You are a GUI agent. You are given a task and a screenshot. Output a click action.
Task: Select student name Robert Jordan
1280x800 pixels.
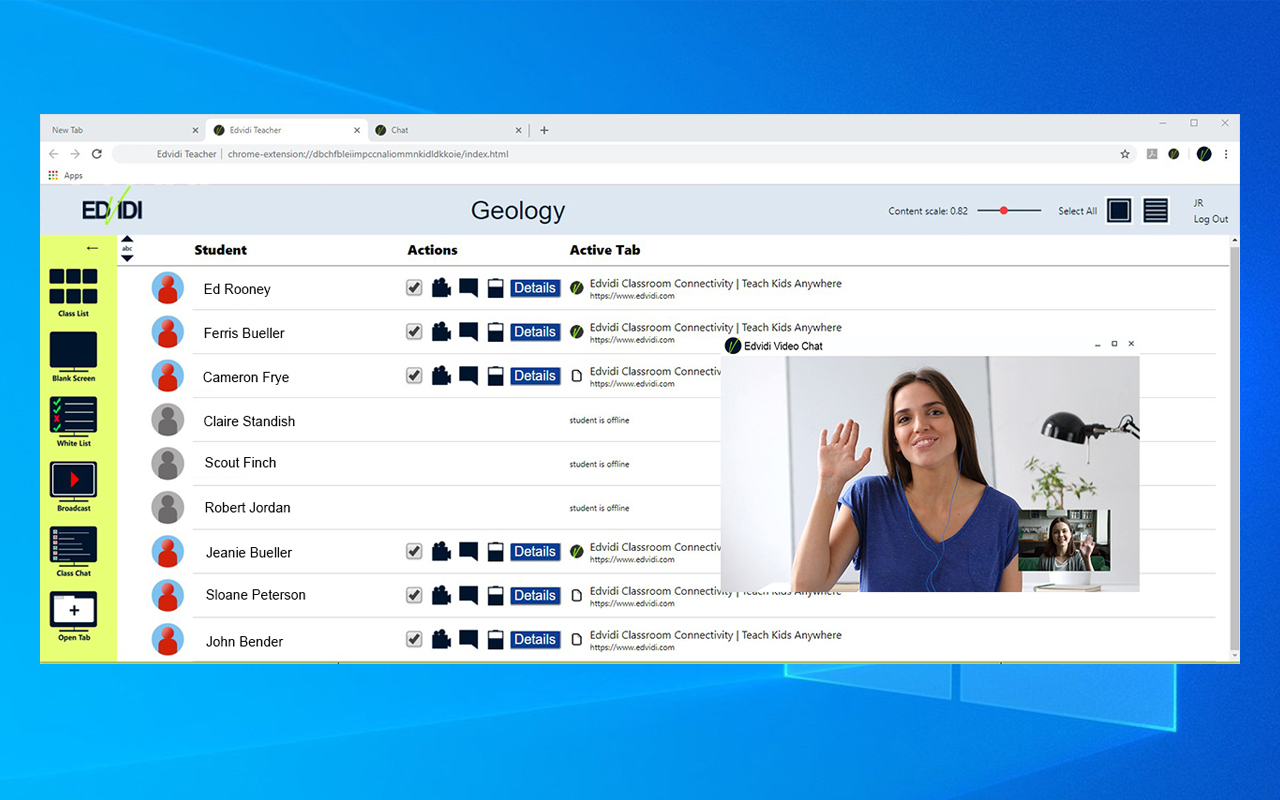tap(247, 508)
